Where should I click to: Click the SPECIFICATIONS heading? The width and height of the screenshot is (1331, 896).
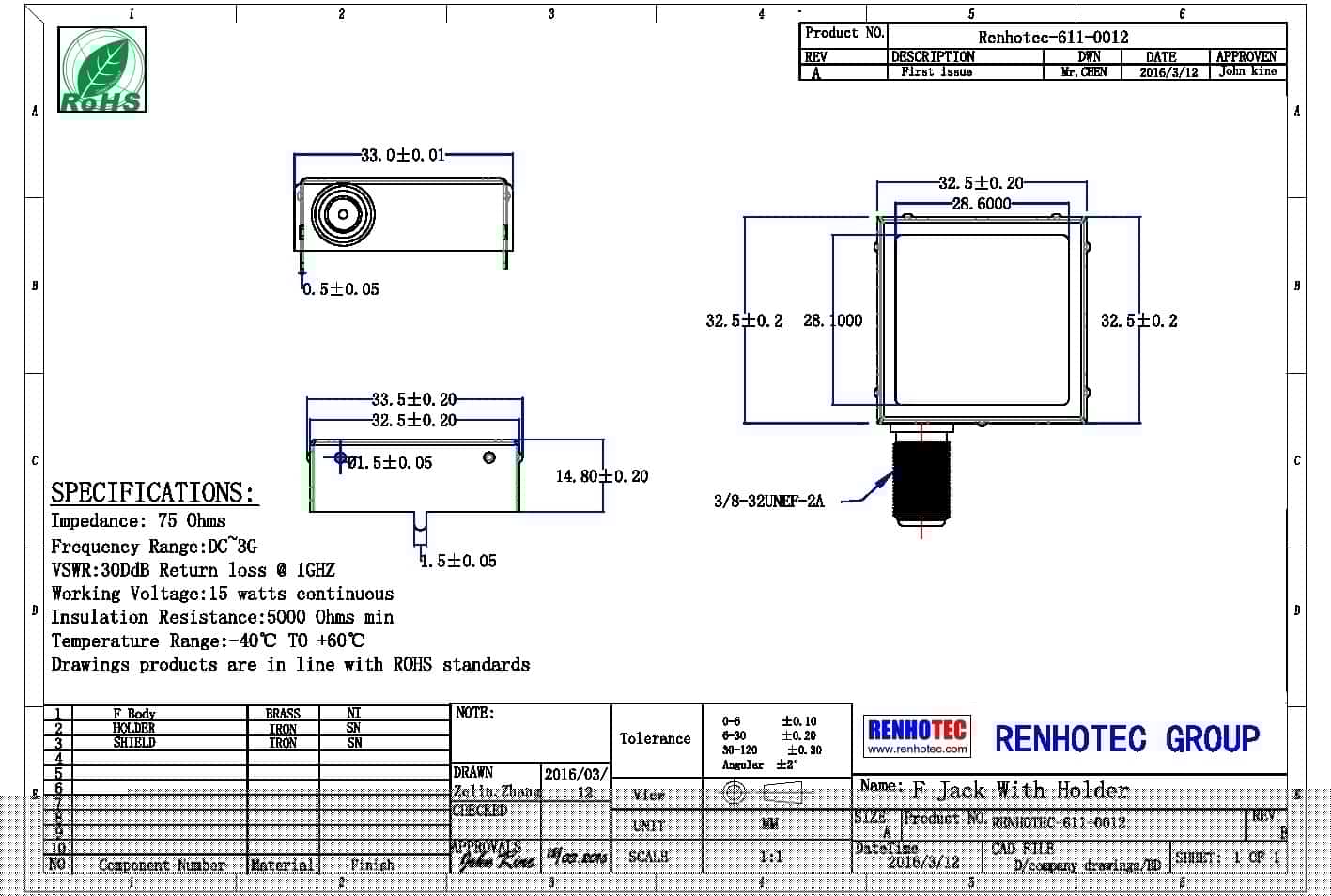pos(152,493)
